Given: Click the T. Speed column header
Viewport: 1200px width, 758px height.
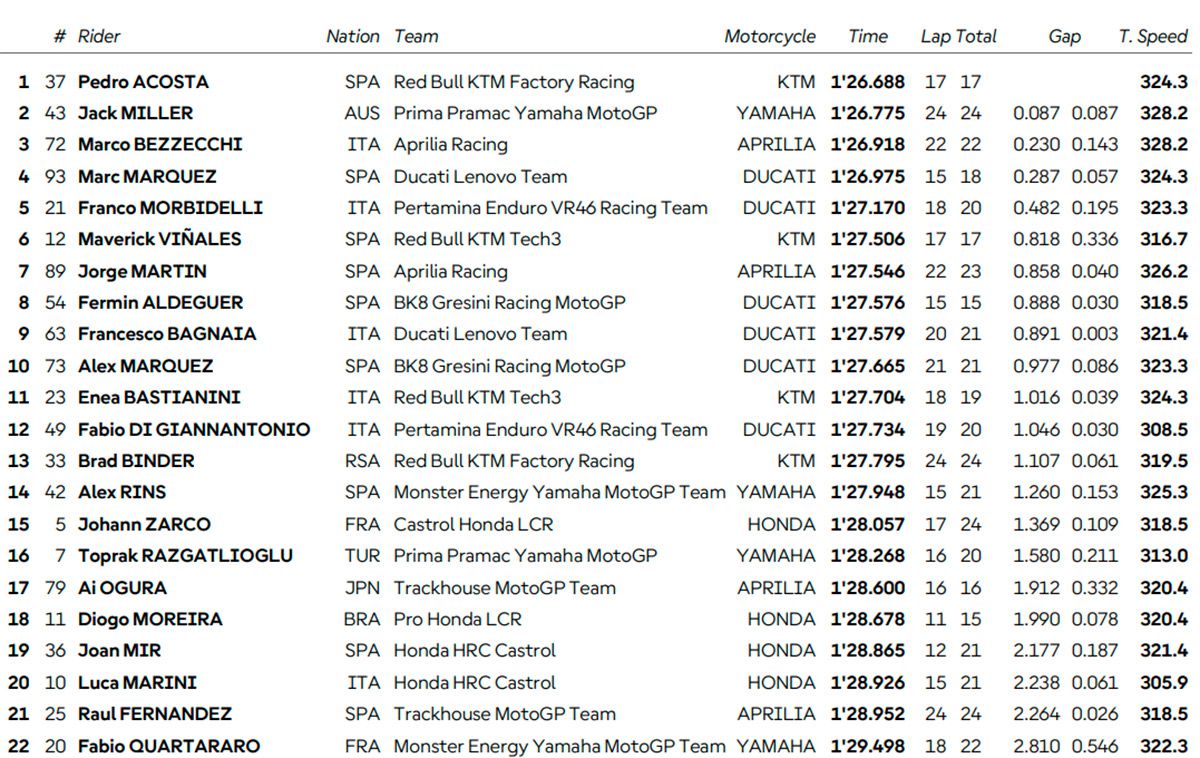Looking at the screenshot, I should [1152, 36].
